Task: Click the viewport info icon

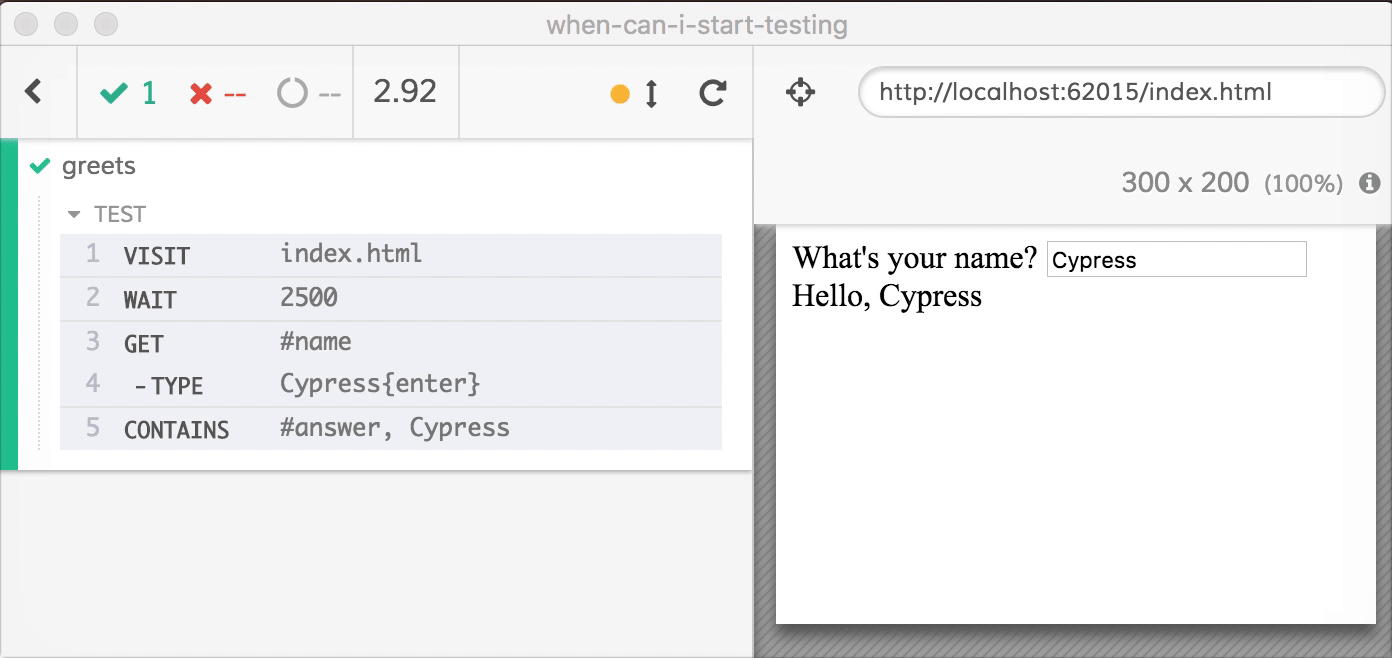Action: point(1369,183)
